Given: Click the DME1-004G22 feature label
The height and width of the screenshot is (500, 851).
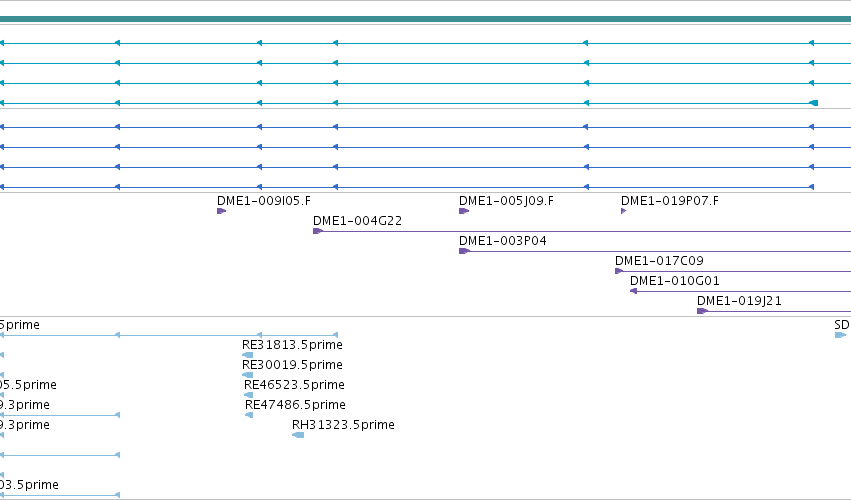Looking at the screenshot, I should (358, 221).
